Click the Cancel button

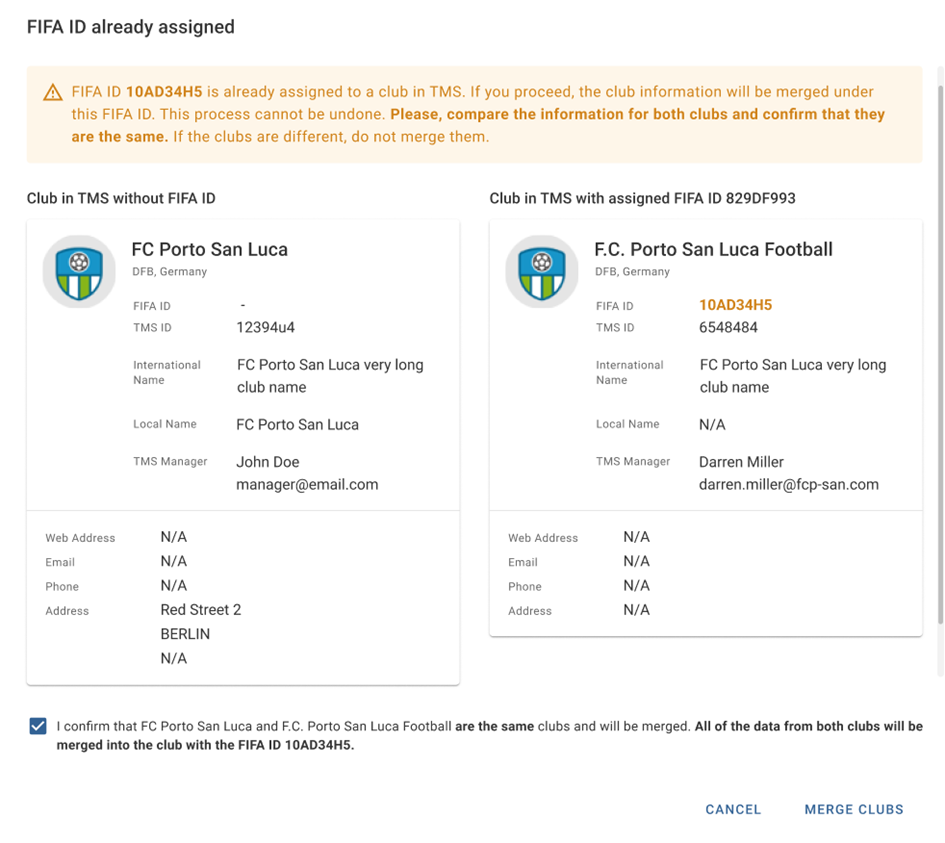pos(733,809)
